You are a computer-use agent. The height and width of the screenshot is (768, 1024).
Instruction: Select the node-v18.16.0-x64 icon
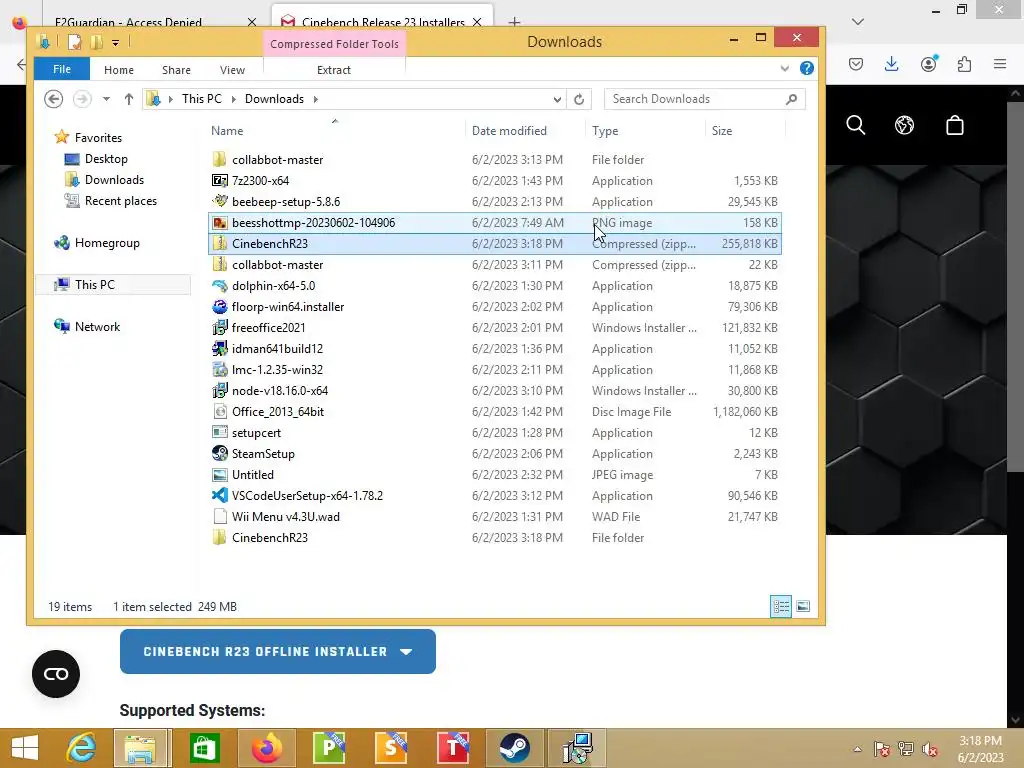219,391
